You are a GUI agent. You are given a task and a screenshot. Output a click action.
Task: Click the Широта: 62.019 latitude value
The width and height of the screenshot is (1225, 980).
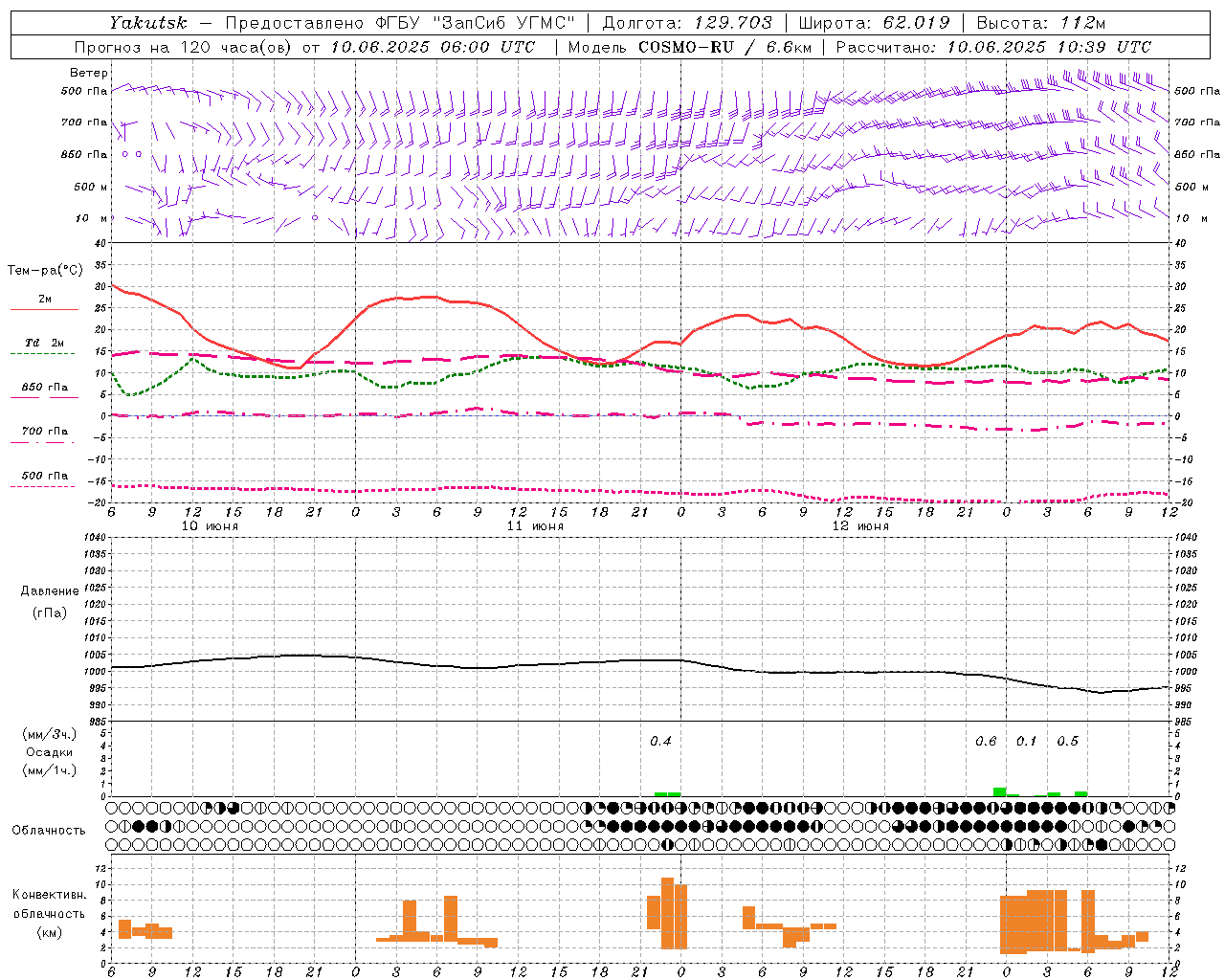point(874,23)
